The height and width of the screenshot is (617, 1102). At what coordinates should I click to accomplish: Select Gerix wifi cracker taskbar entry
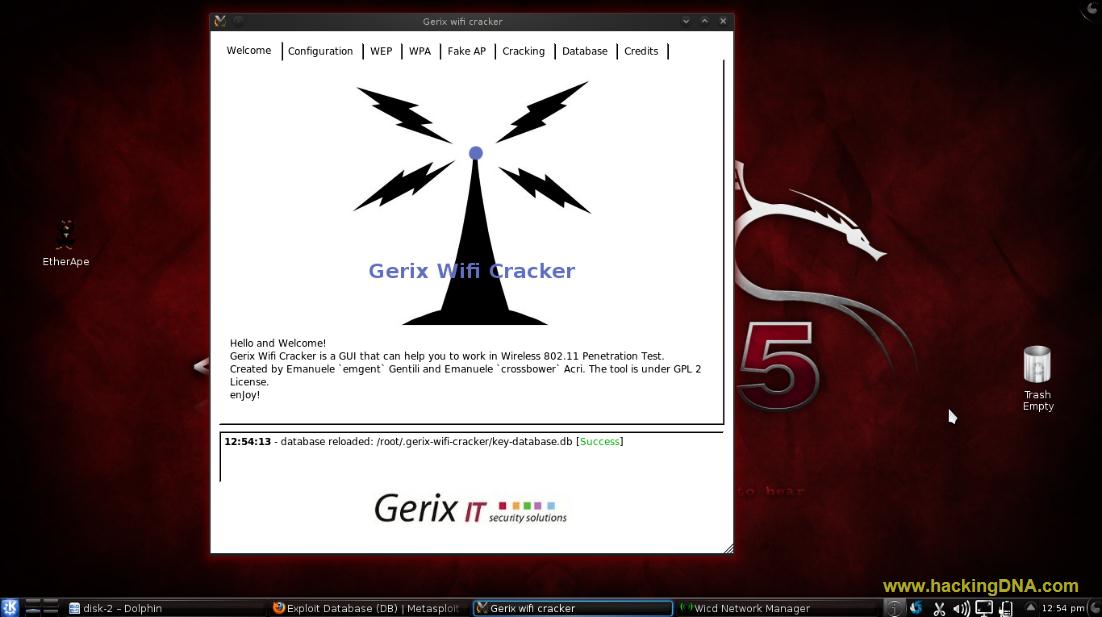tap(573, 609)
